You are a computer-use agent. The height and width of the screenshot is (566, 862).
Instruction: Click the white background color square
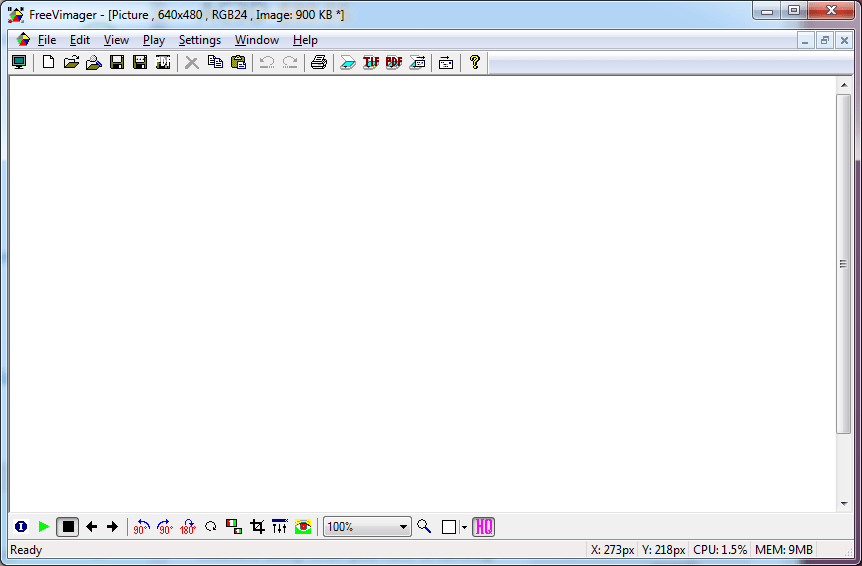coord(449,527)
